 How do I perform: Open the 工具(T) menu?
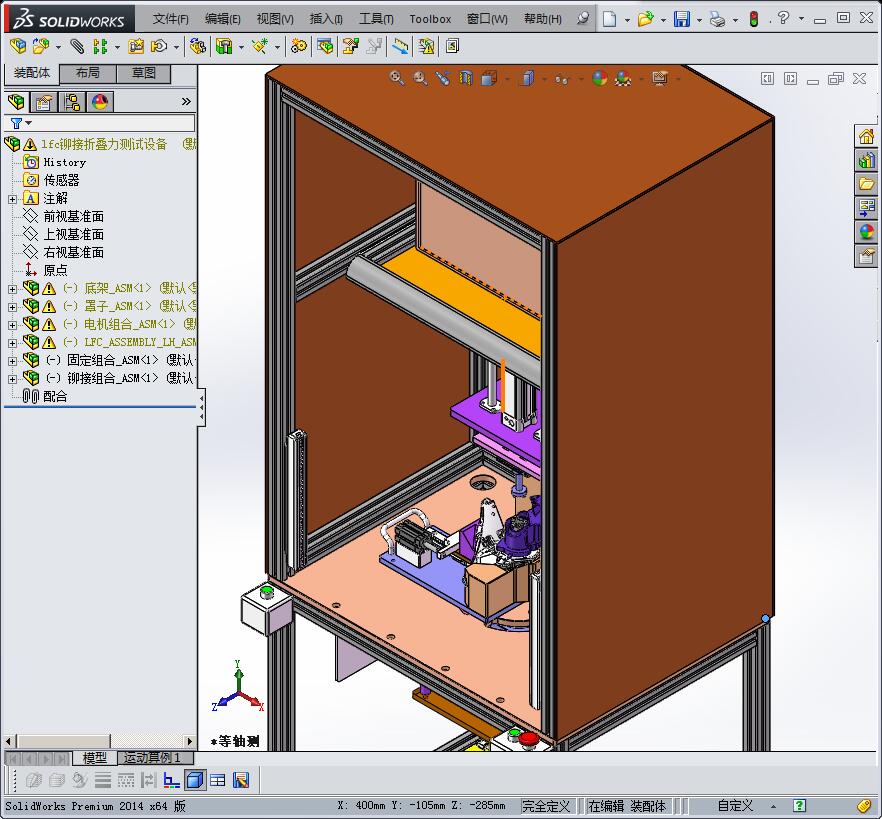(376, 19)
